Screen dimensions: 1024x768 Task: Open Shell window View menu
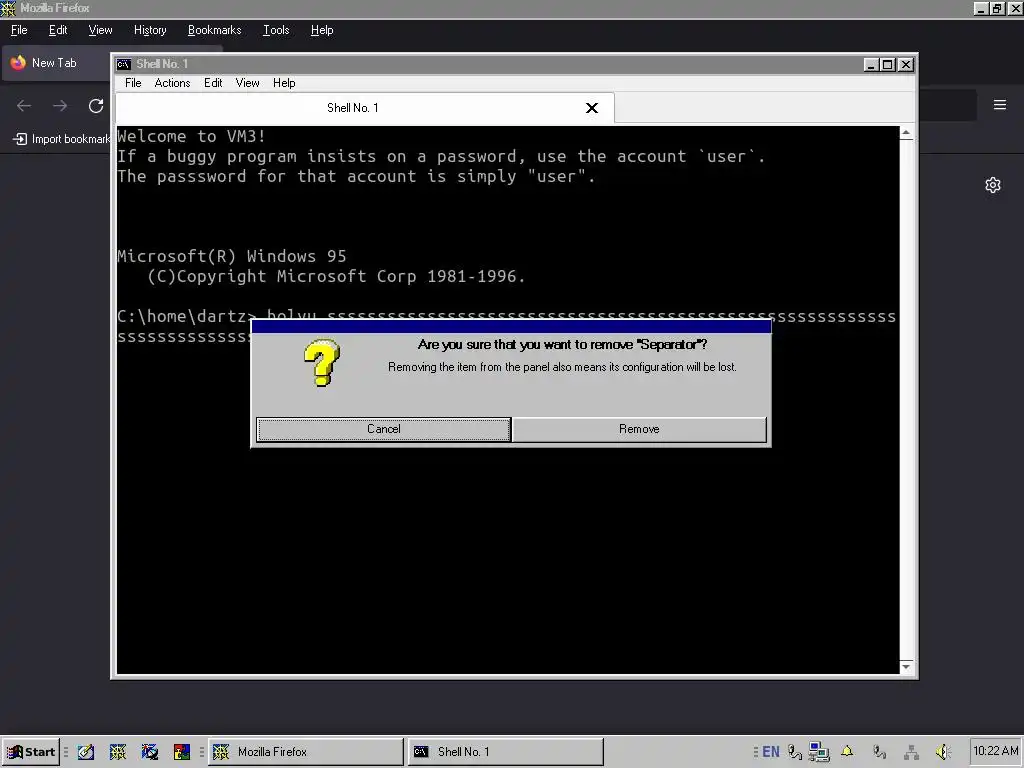coord(248,83)
